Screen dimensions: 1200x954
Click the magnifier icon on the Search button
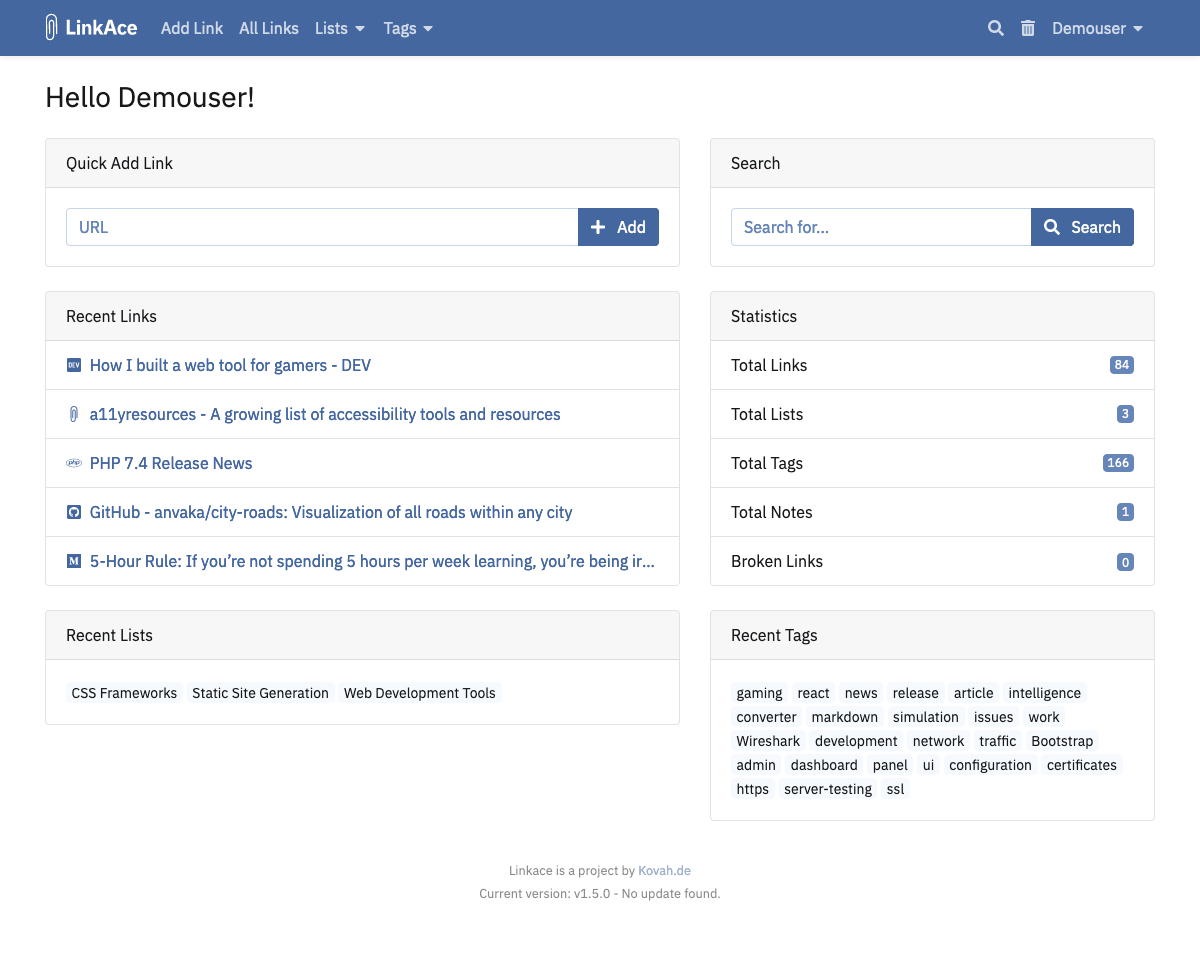(1052, 227)
